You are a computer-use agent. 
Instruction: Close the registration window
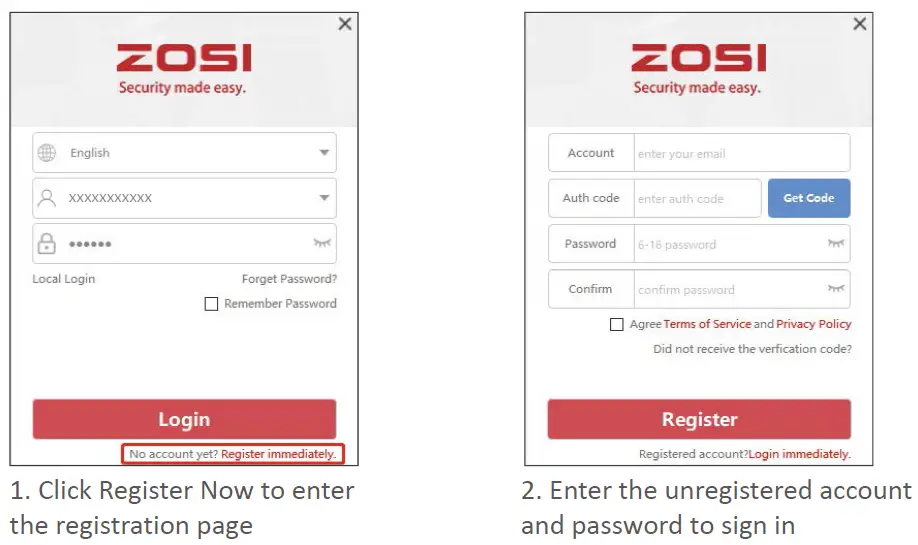[859, 24]
